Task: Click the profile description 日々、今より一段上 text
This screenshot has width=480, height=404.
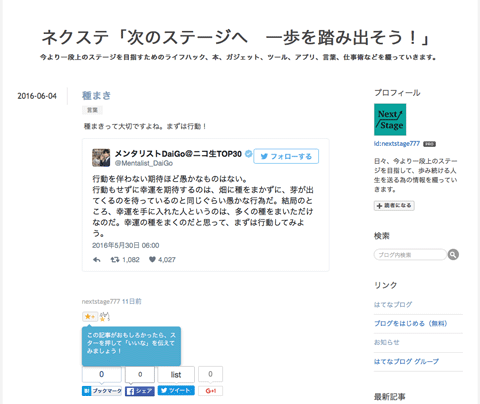Action: pos(416,175)
